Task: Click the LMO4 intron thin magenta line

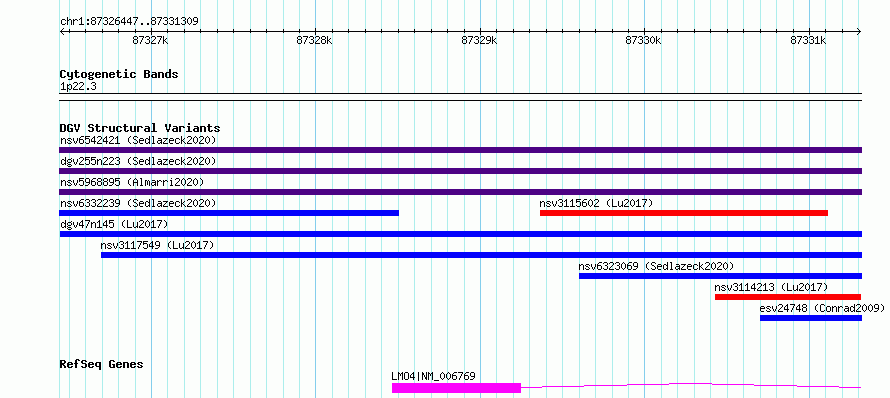Action: [x=691, y=386]
